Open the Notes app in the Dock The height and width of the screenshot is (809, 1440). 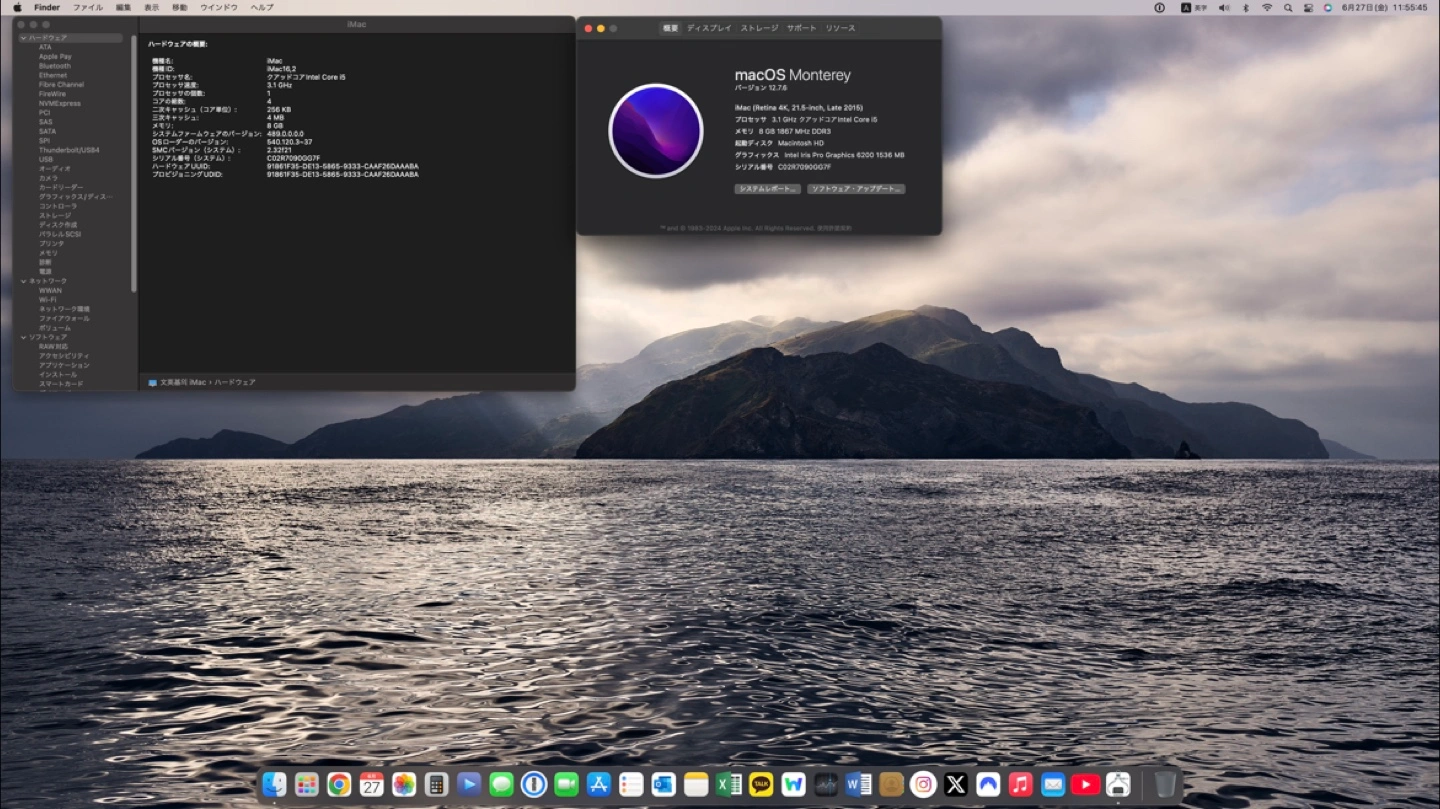tap(696, 785)
